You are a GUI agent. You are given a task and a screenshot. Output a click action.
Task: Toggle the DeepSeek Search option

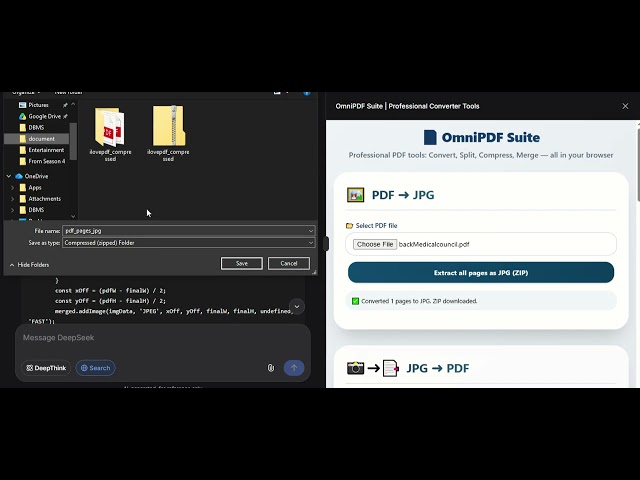[x=96, y=368]
